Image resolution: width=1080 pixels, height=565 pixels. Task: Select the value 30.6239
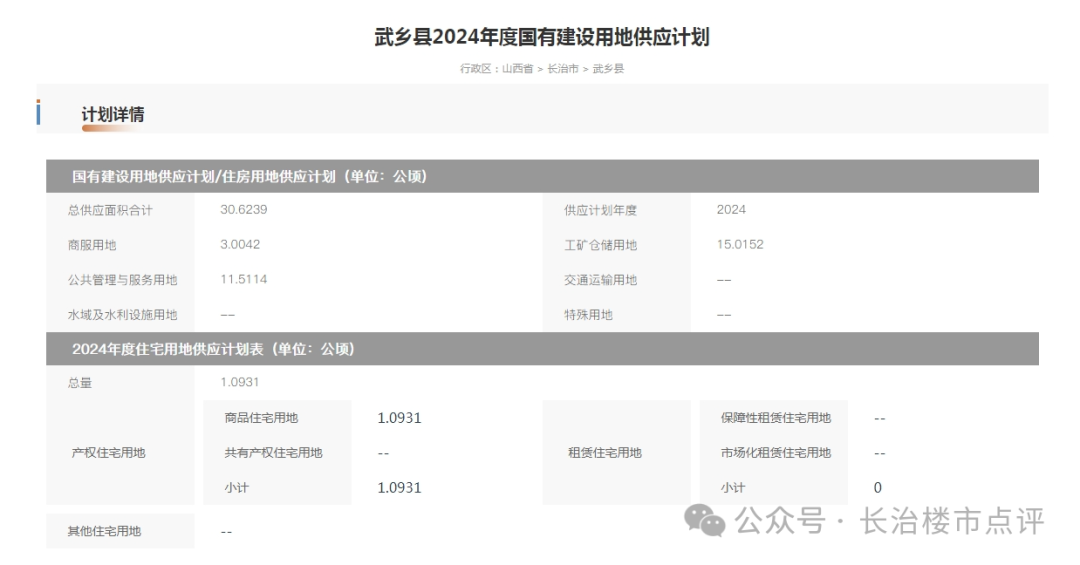pyautogui.click(x=244, y=209)
